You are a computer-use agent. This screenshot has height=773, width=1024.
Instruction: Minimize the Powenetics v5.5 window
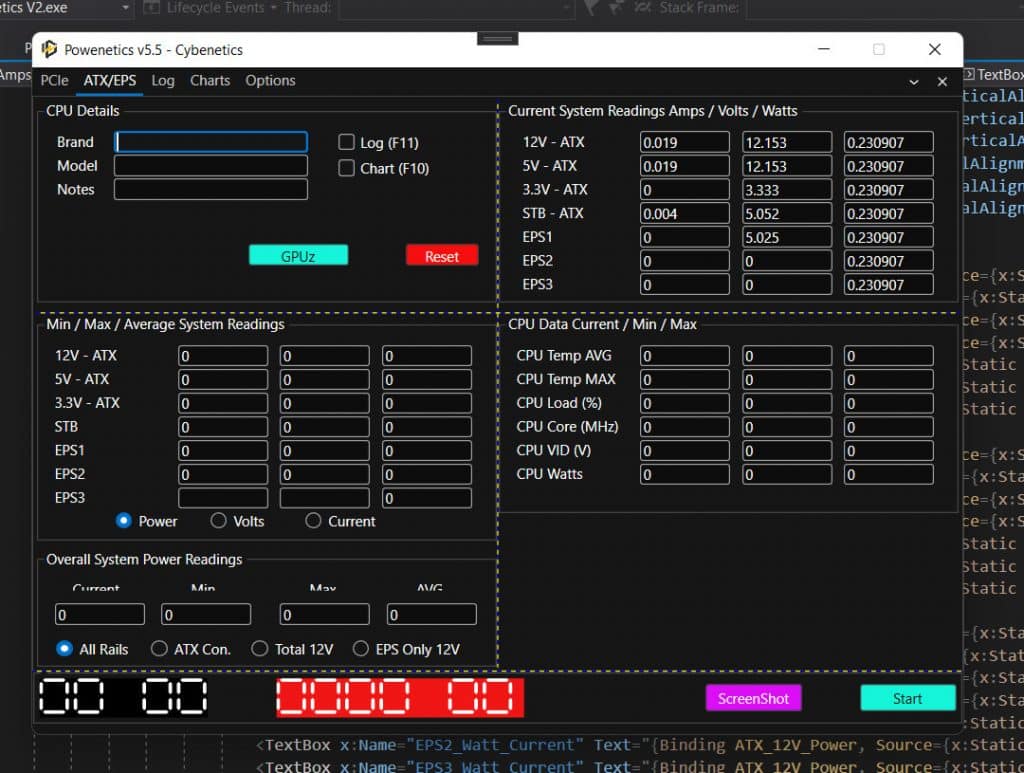[824, 49]
